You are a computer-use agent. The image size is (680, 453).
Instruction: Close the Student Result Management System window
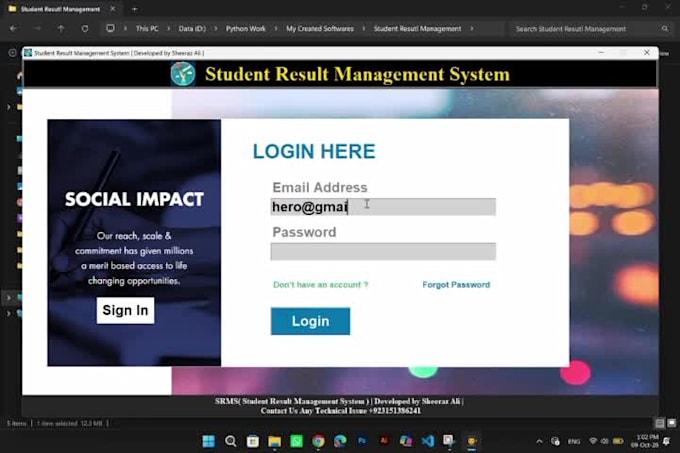point(647,52)
